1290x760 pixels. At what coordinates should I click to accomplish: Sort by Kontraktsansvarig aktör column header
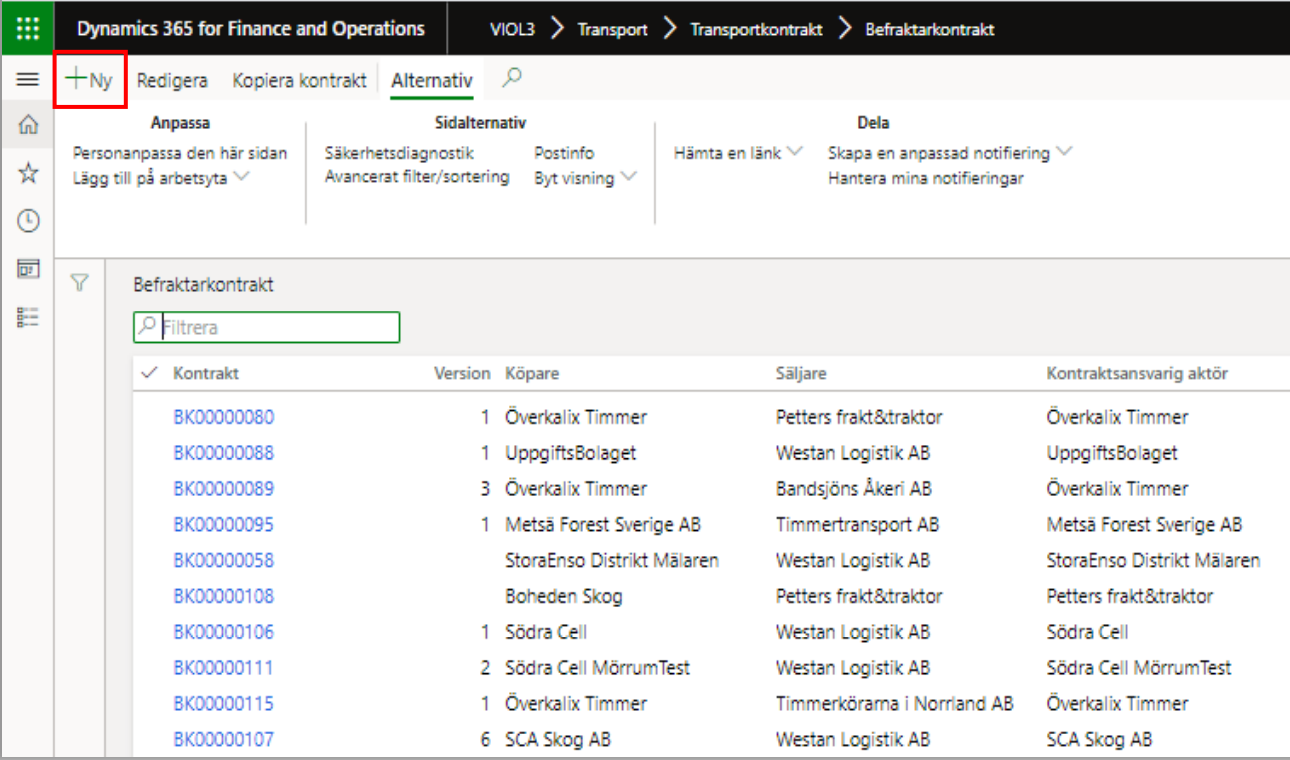coord(1137,373)
